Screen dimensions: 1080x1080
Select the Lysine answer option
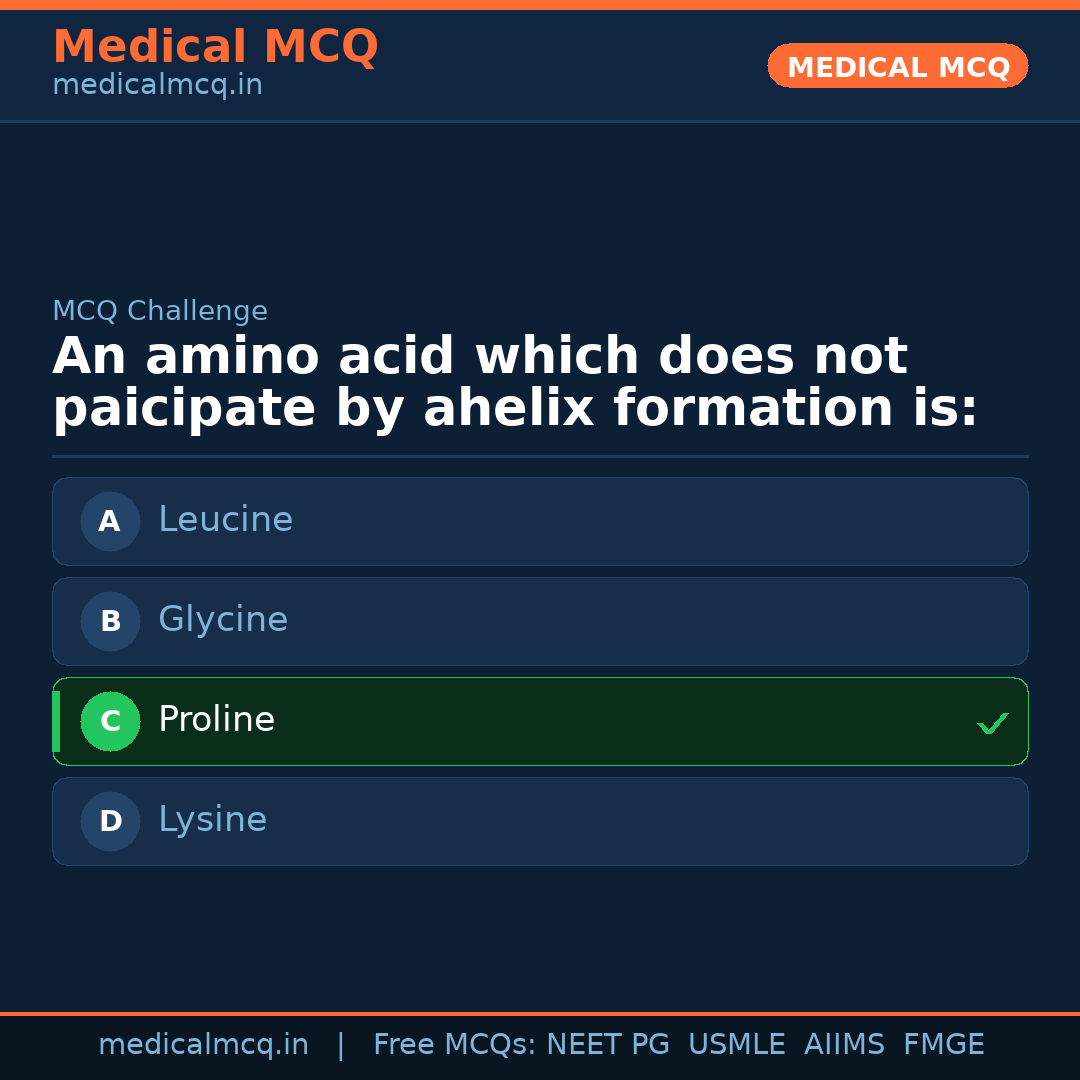tap(540, 821)
